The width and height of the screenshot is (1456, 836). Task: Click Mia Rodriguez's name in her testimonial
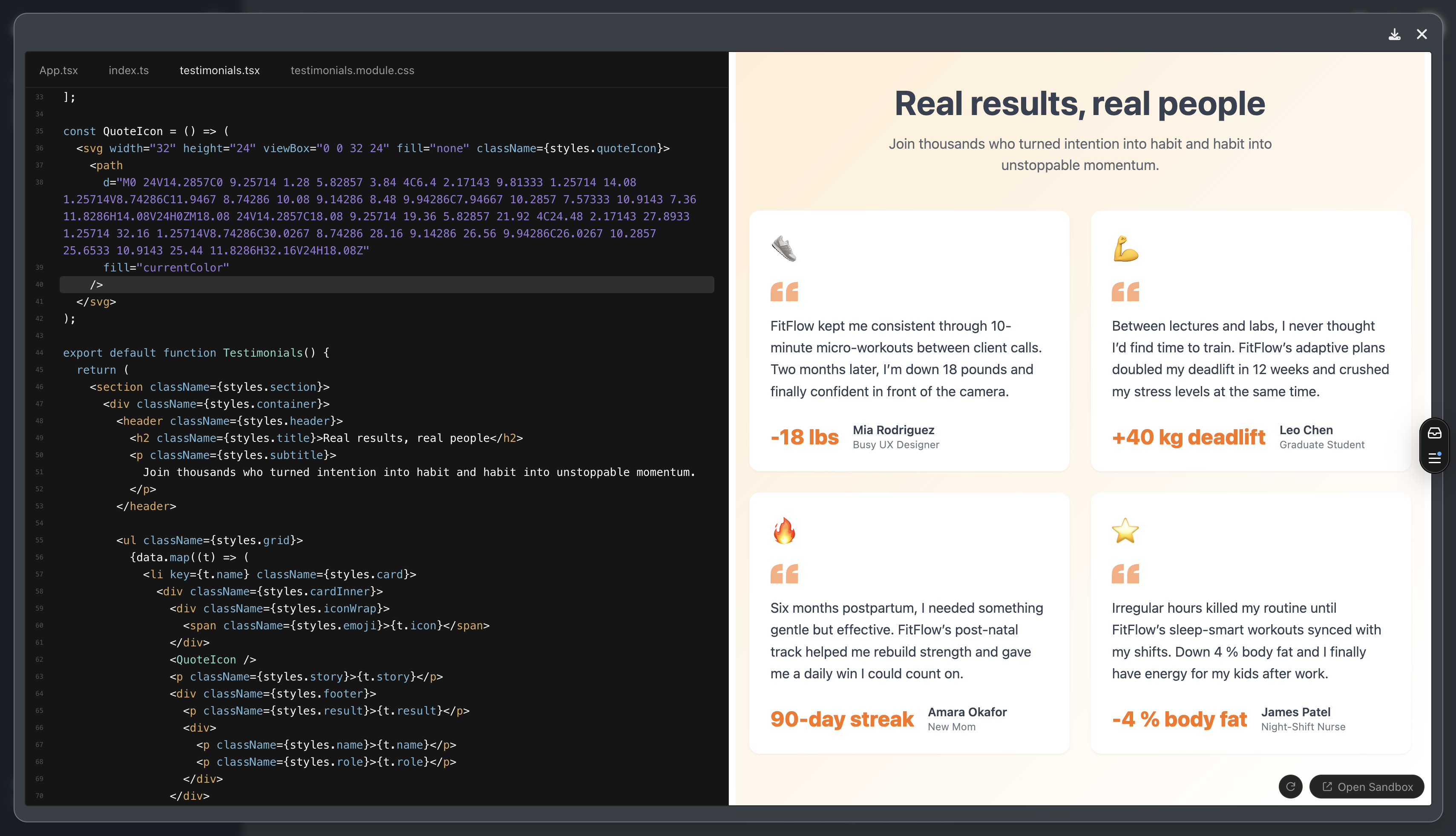[893, 430]
